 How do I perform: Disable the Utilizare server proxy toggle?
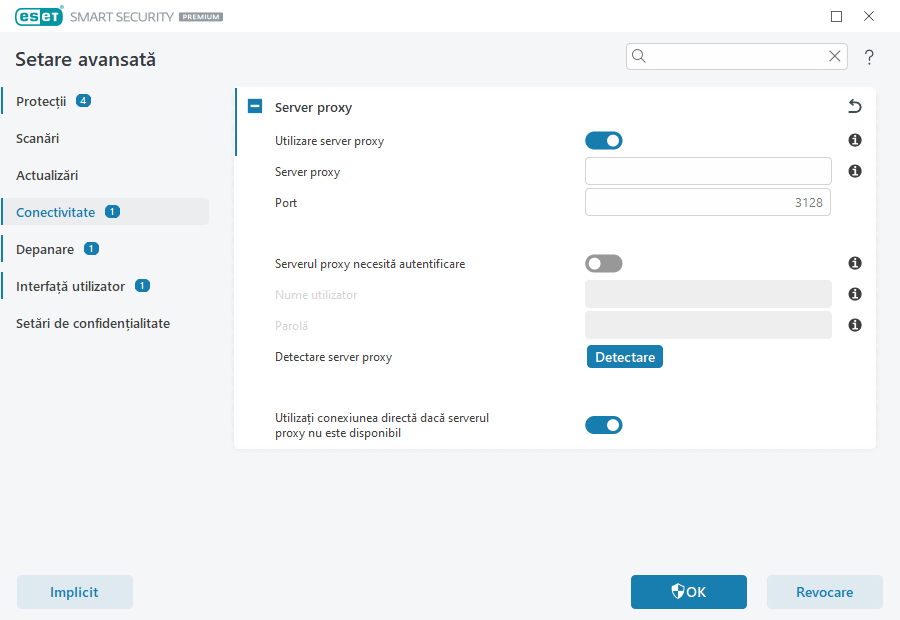[604, 140]
